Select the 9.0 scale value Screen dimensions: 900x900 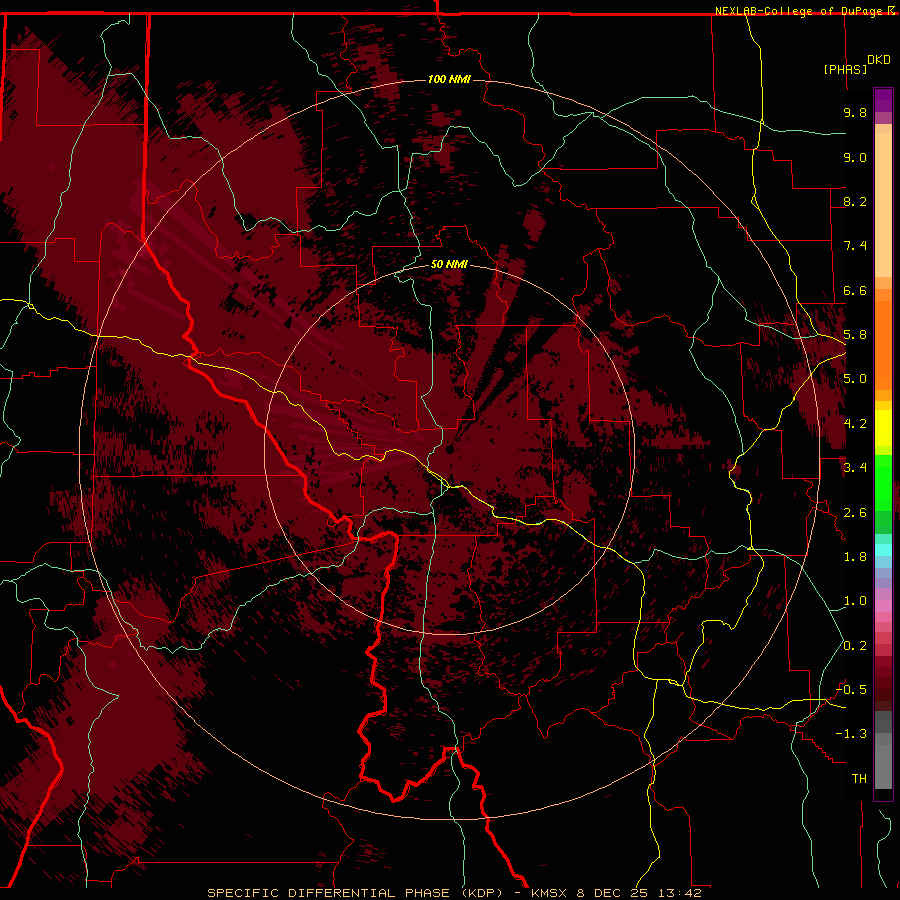(855, 157)
